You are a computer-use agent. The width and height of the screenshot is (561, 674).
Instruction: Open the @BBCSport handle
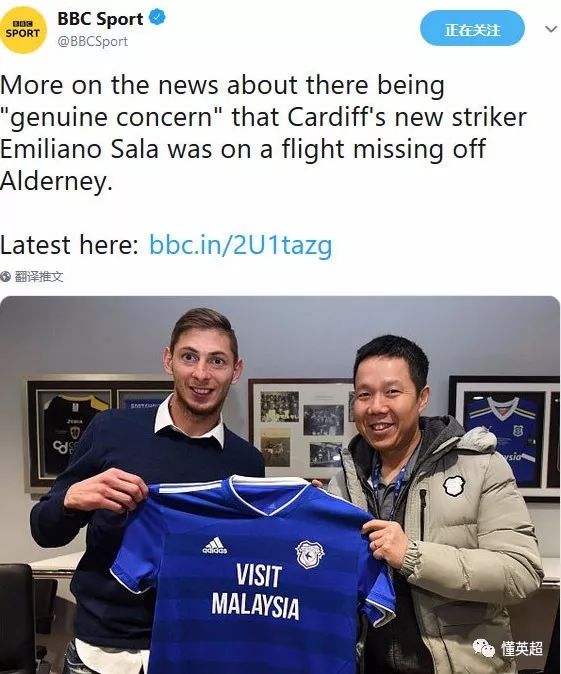point(92,41)
